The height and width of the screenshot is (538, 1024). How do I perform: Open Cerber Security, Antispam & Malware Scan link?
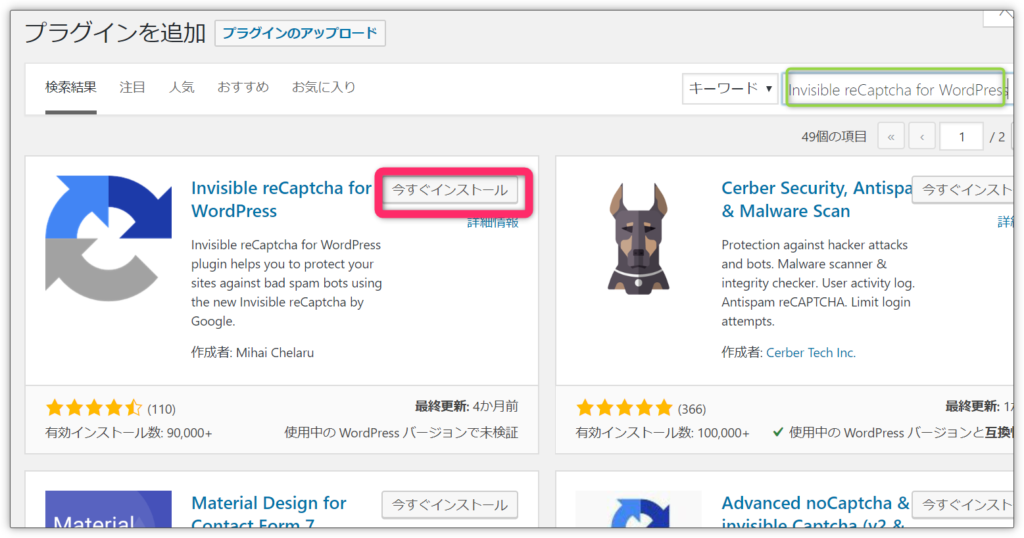(810, 199)
